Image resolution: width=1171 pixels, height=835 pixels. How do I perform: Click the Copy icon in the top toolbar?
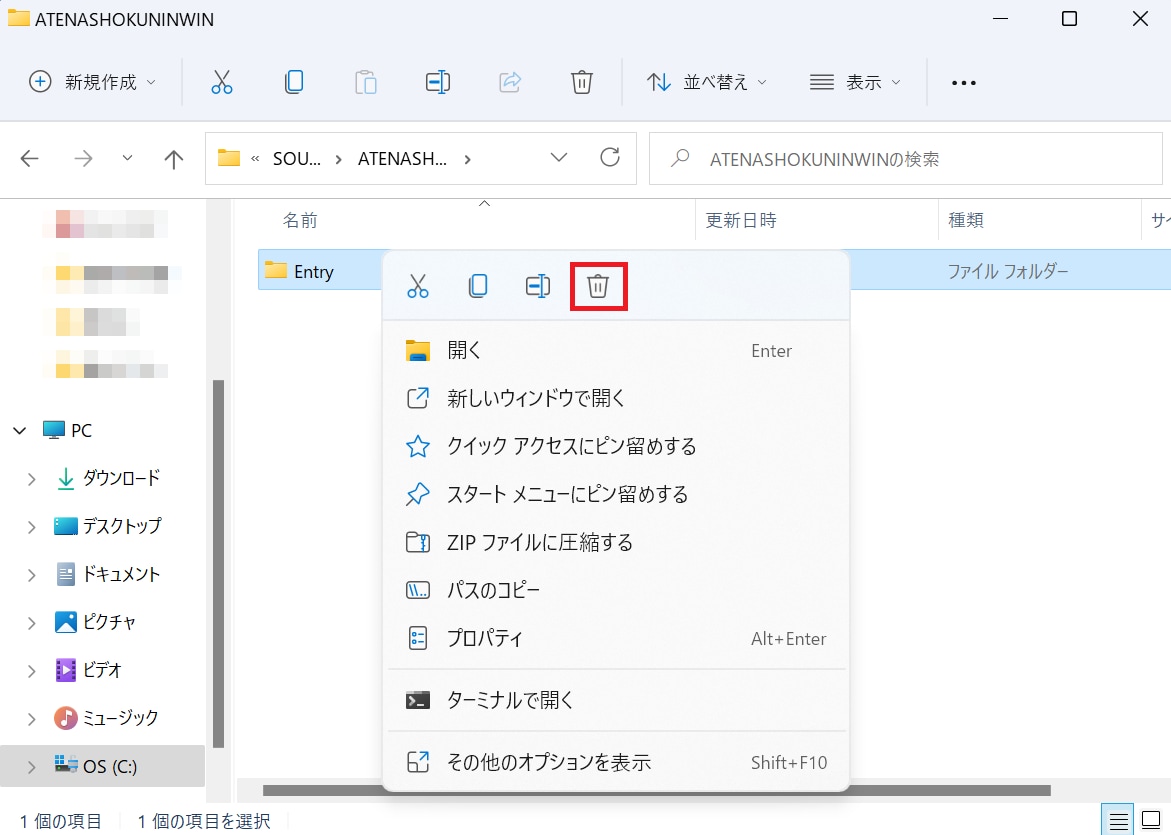coord(293,81)
